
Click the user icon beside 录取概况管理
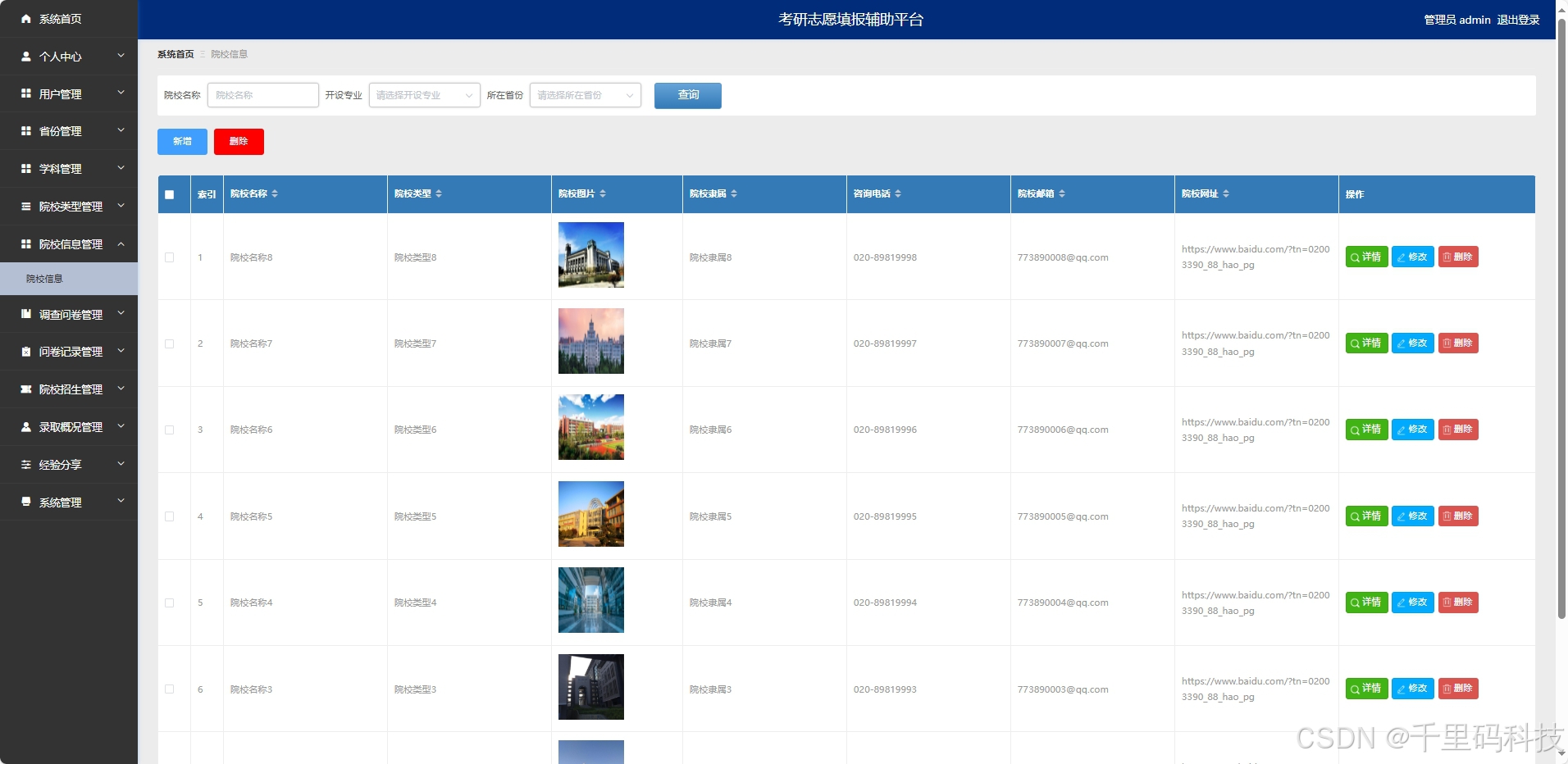point(26,427)
